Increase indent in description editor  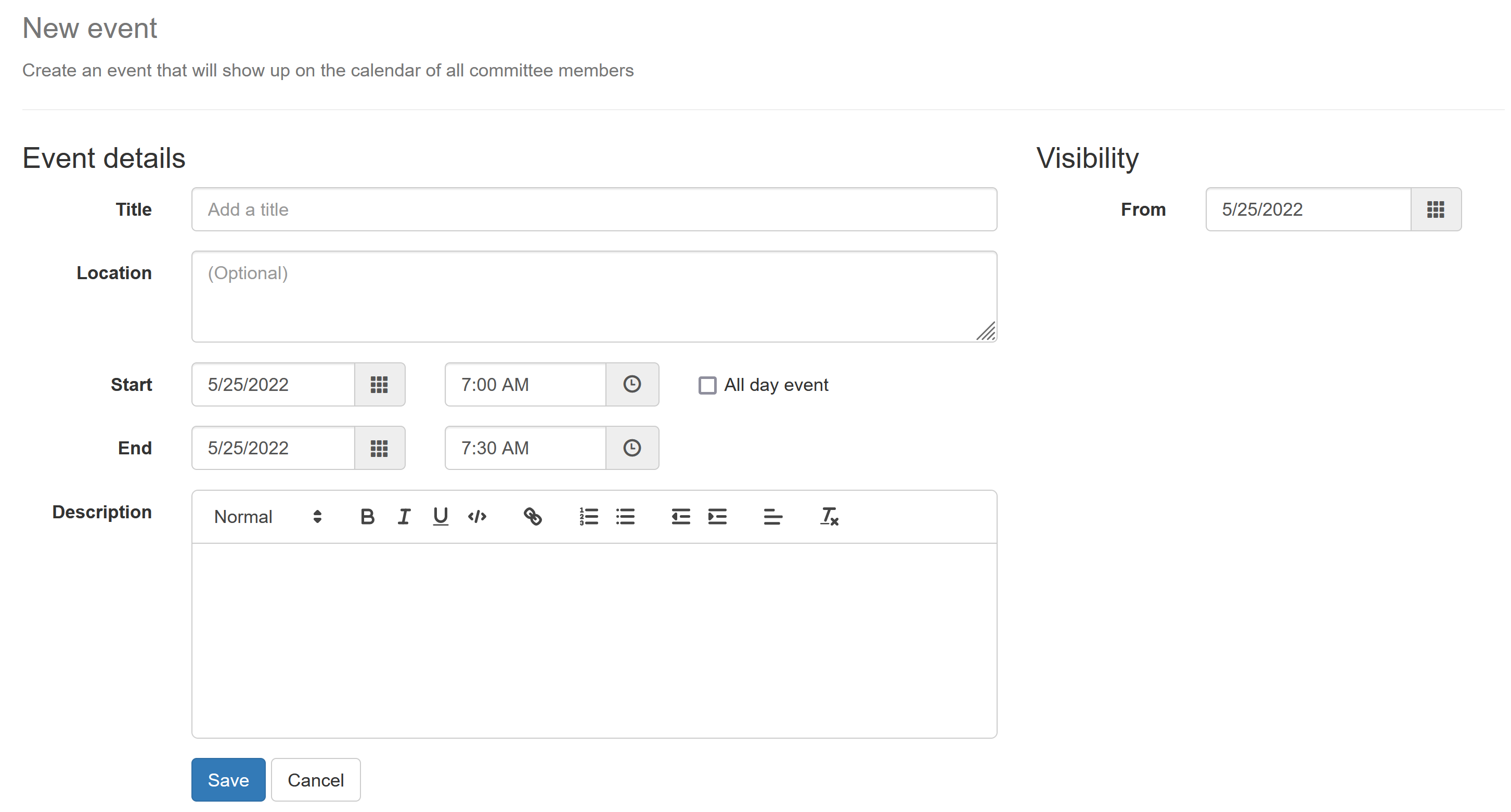pyautogui.click(x=717, y=517)
